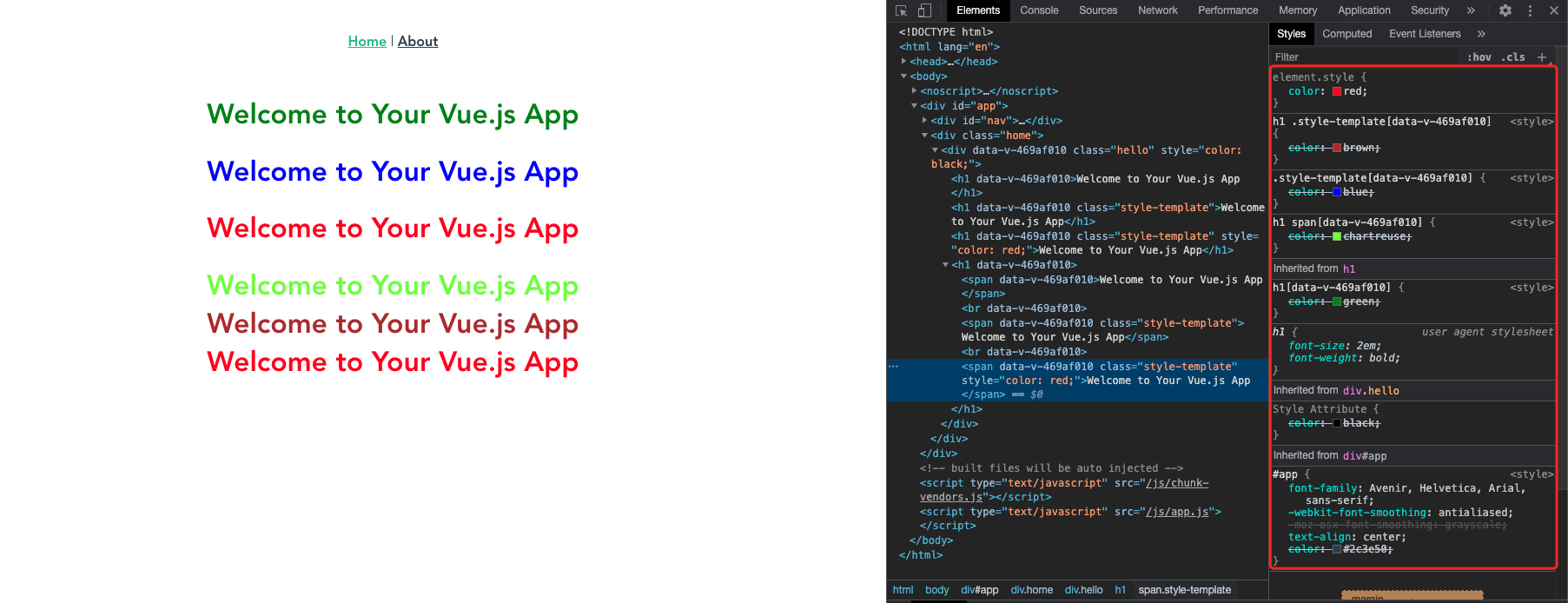Select div.hello in the breadcrumb bar

click(1083, 590)
